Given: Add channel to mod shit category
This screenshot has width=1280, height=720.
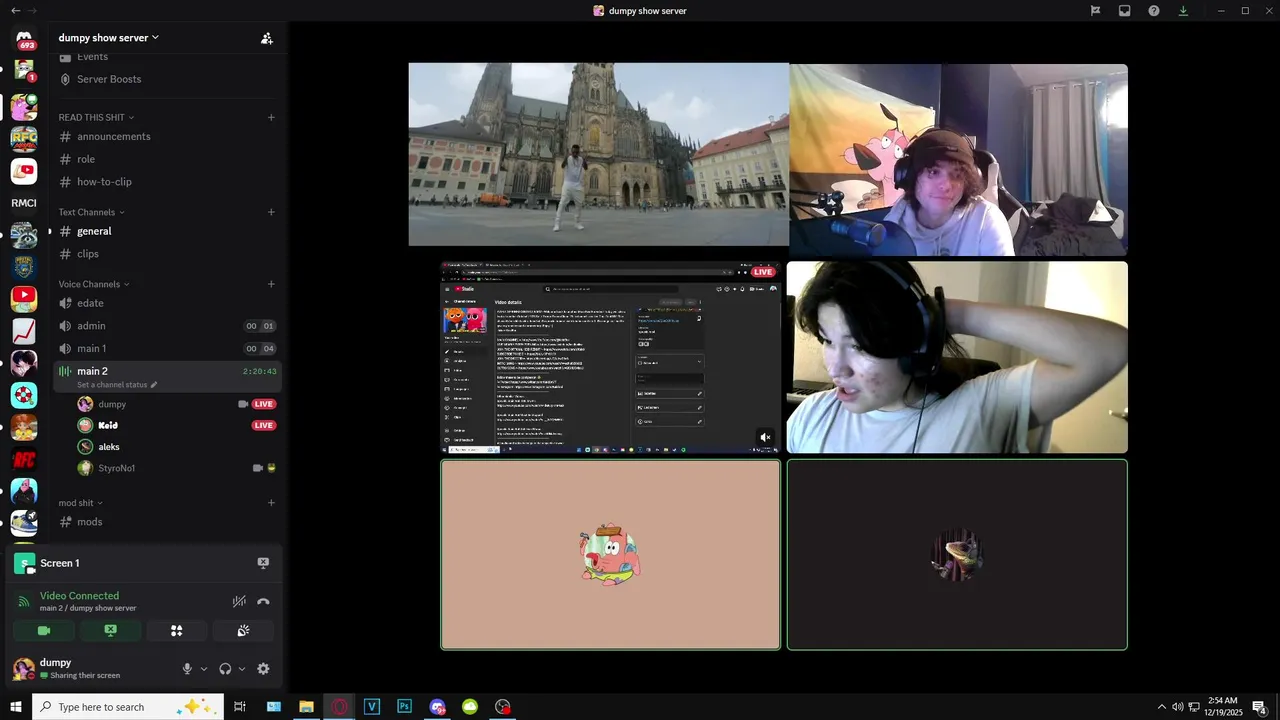Looking at the screenshot, I should 271,503.
